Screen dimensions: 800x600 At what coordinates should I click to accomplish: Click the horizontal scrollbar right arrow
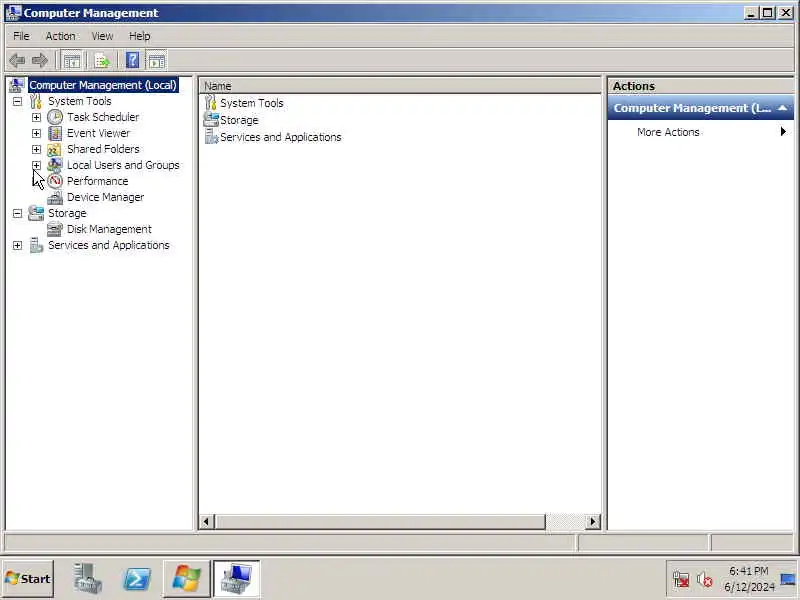coord(593,521)
